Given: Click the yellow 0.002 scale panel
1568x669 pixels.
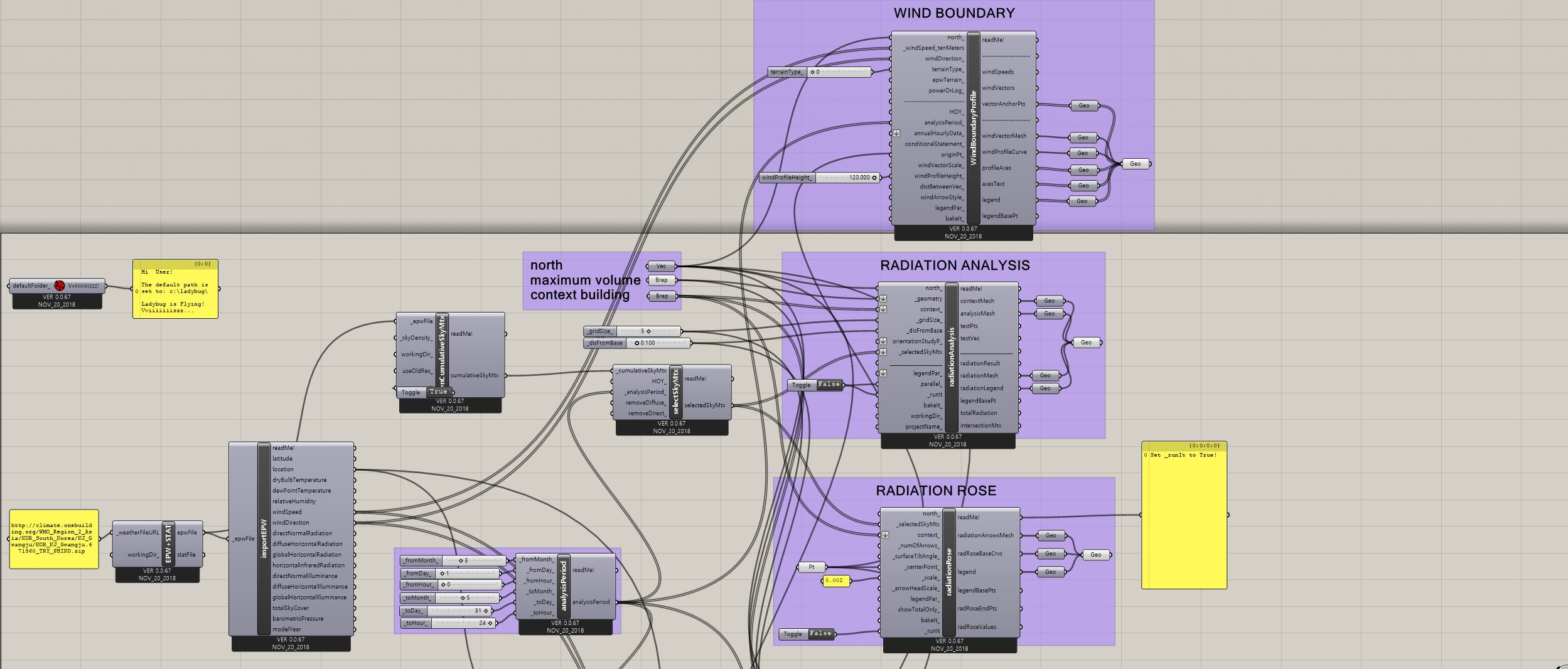Looking at the screenshot, I should [835, 581].
